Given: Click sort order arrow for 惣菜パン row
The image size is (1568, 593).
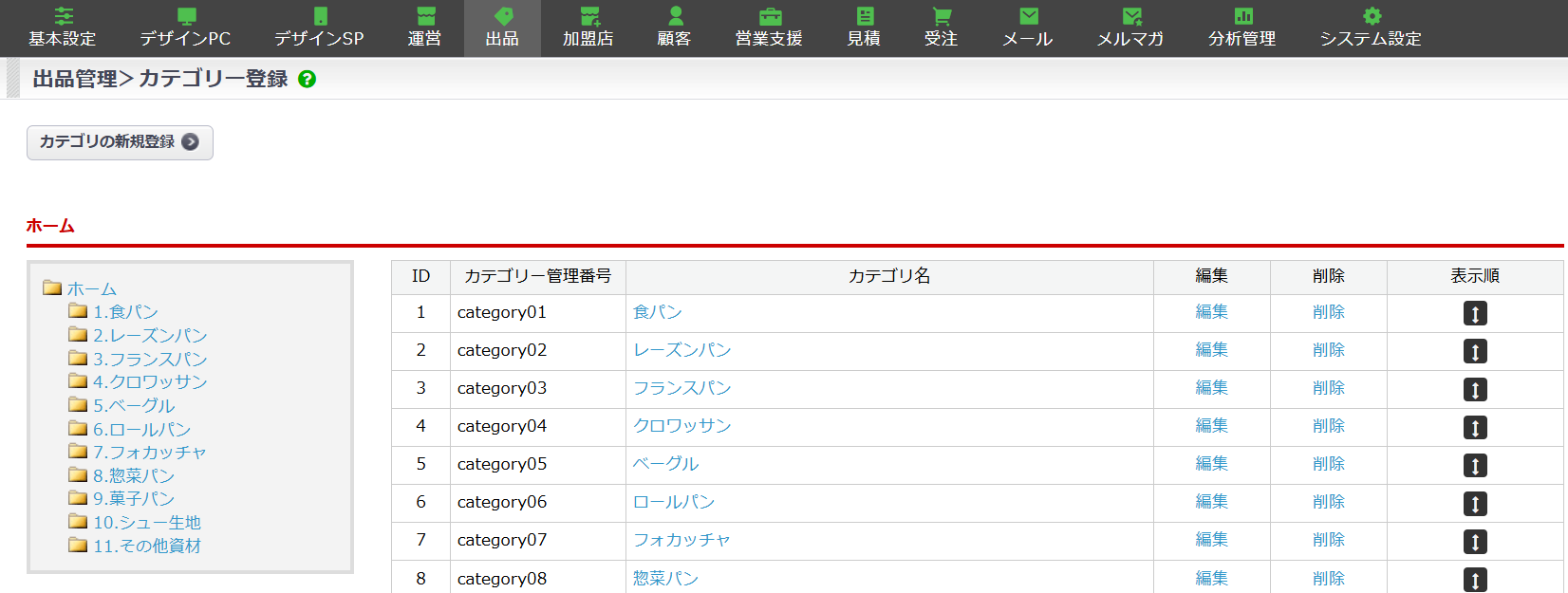Looking at the screenshot, I should pos(1475,579).
